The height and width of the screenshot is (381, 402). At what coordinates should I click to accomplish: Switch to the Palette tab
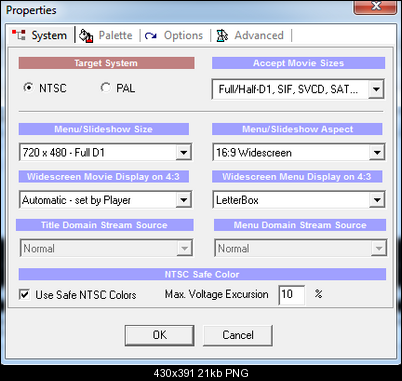tap(107, 35)
